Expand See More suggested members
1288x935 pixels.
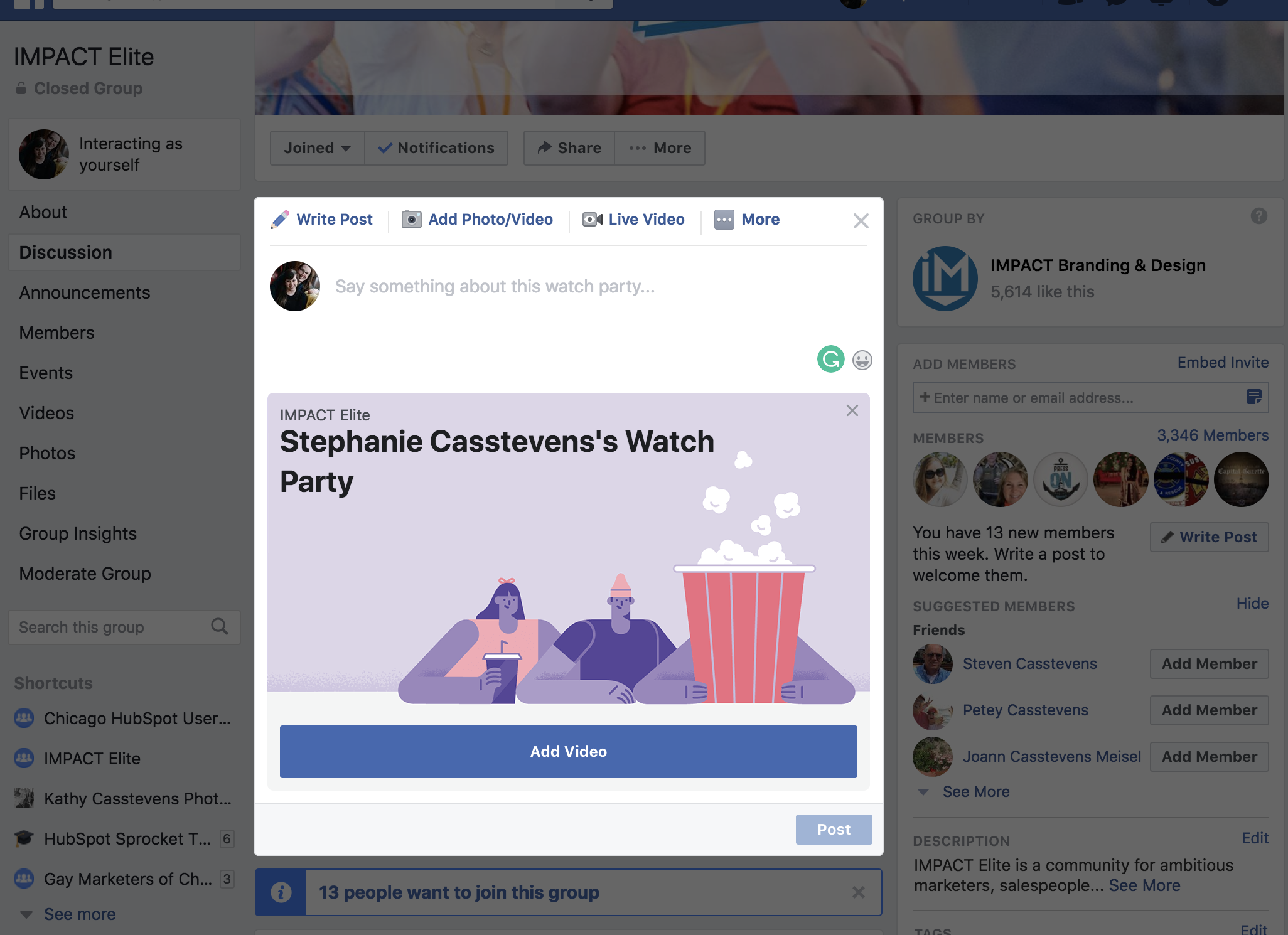click(x=976, y=792)
